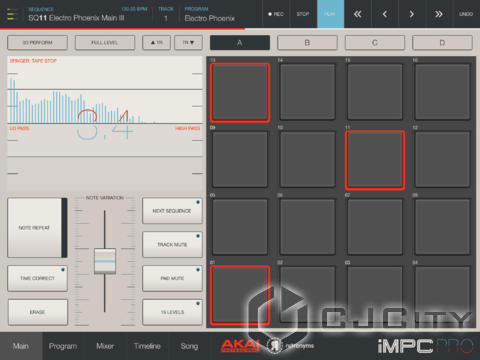This screenshot has width=480, height=360.
Task: Toggle the Full Level button
Action: [x=105, y=43]
